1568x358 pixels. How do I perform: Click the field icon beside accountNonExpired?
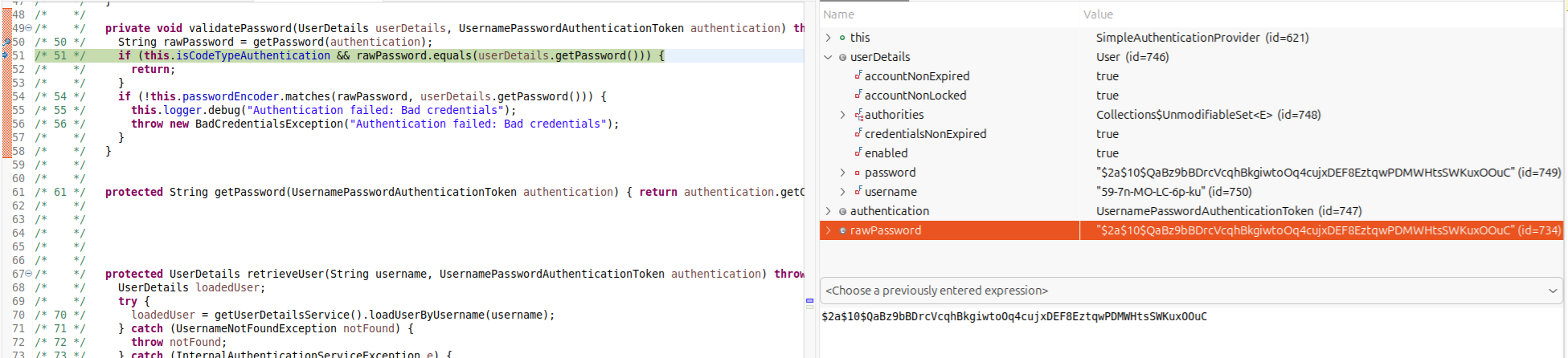[858, 75]
